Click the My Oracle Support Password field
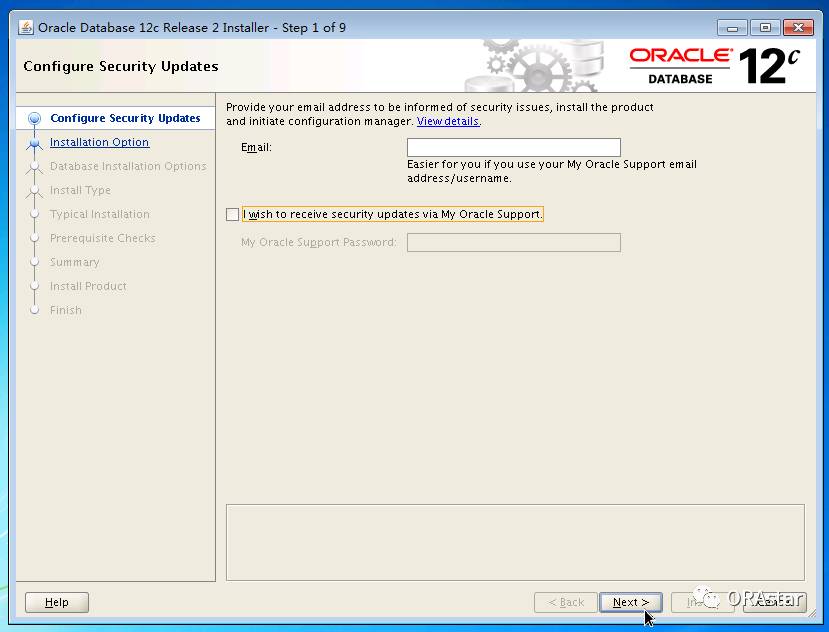 (x=513, y=242)
